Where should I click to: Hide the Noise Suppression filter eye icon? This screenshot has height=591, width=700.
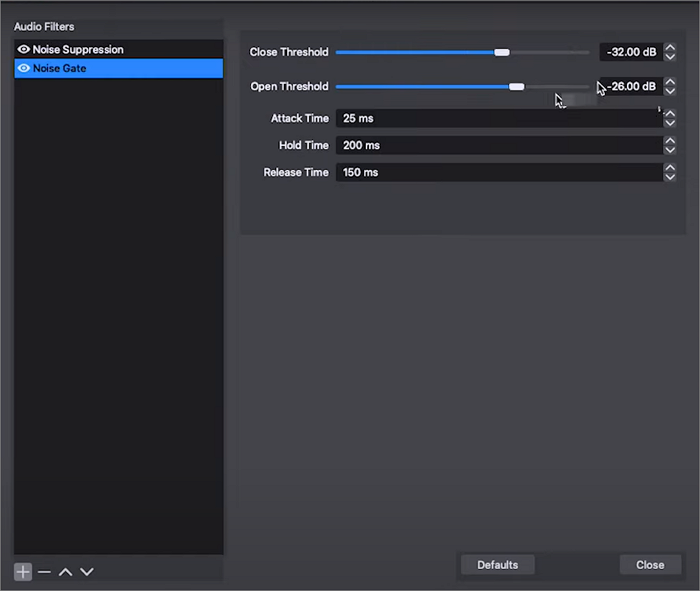pos(23,49)
